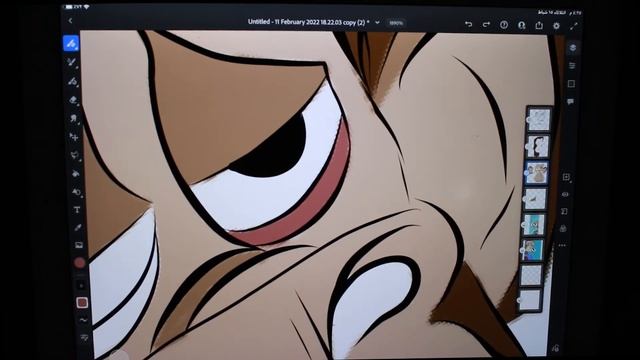The height and width of the screenshot is (360, 640).
Task: Select the layer with the small dark mark
Action: click(x=535, y=199)
